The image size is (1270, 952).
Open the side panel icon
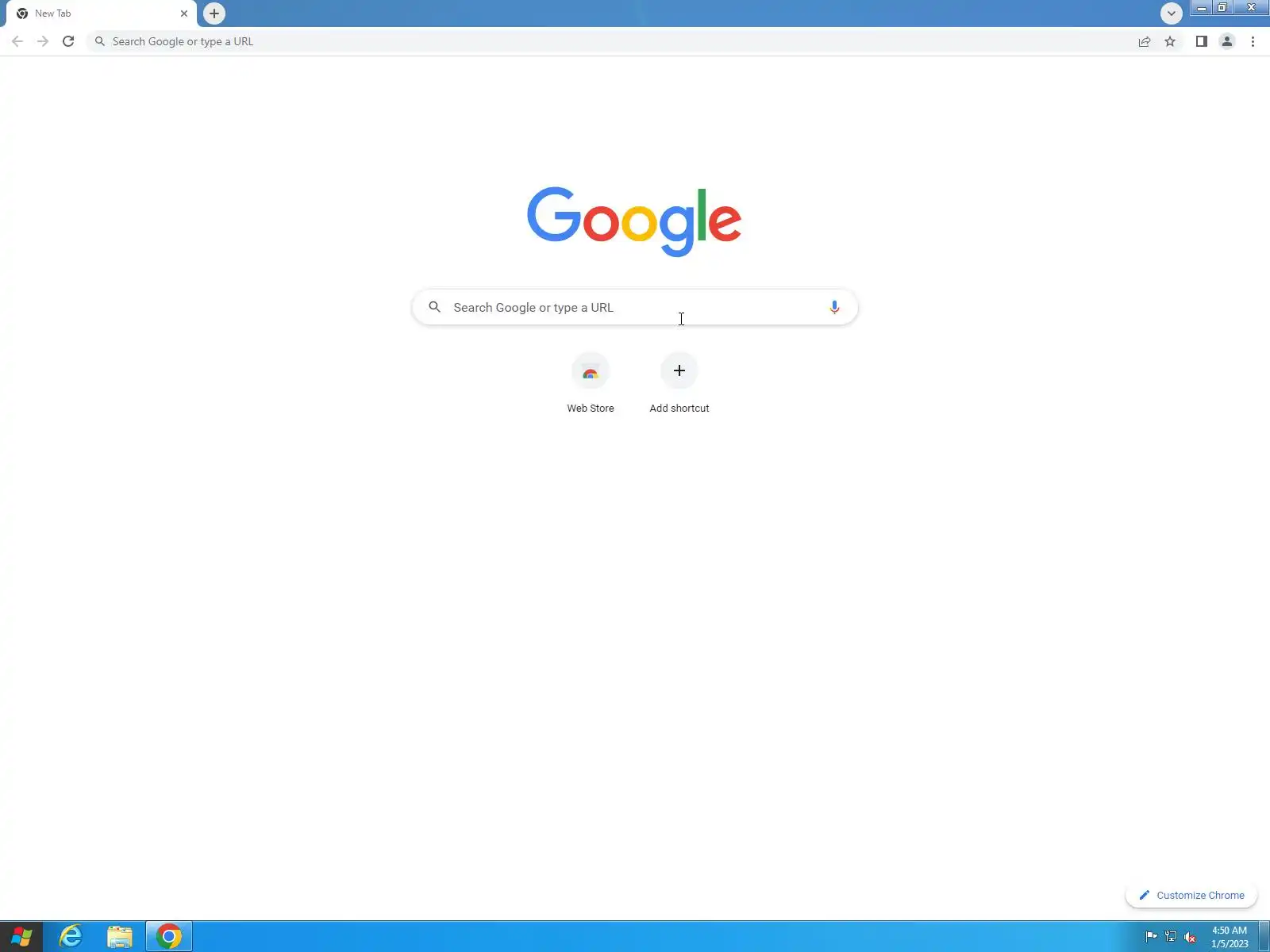tap(1202, 41)
